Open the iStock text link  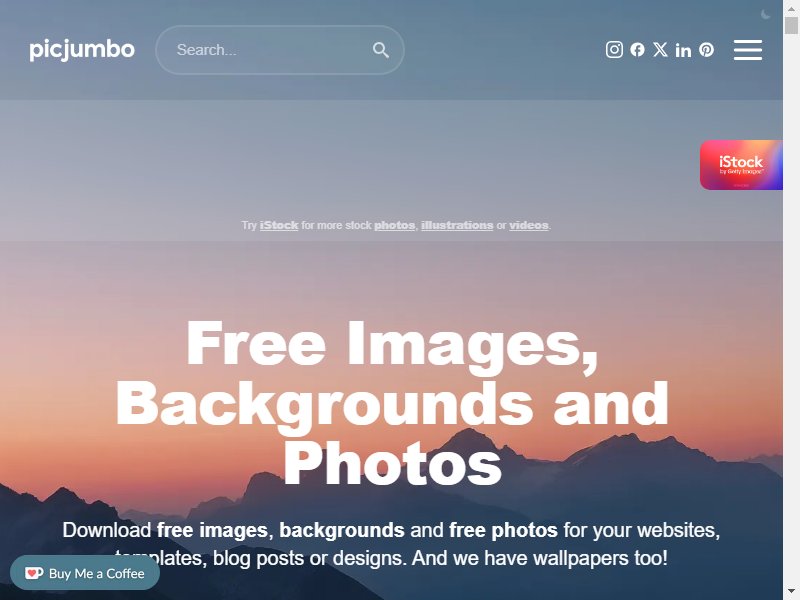[x=279, y=225]
